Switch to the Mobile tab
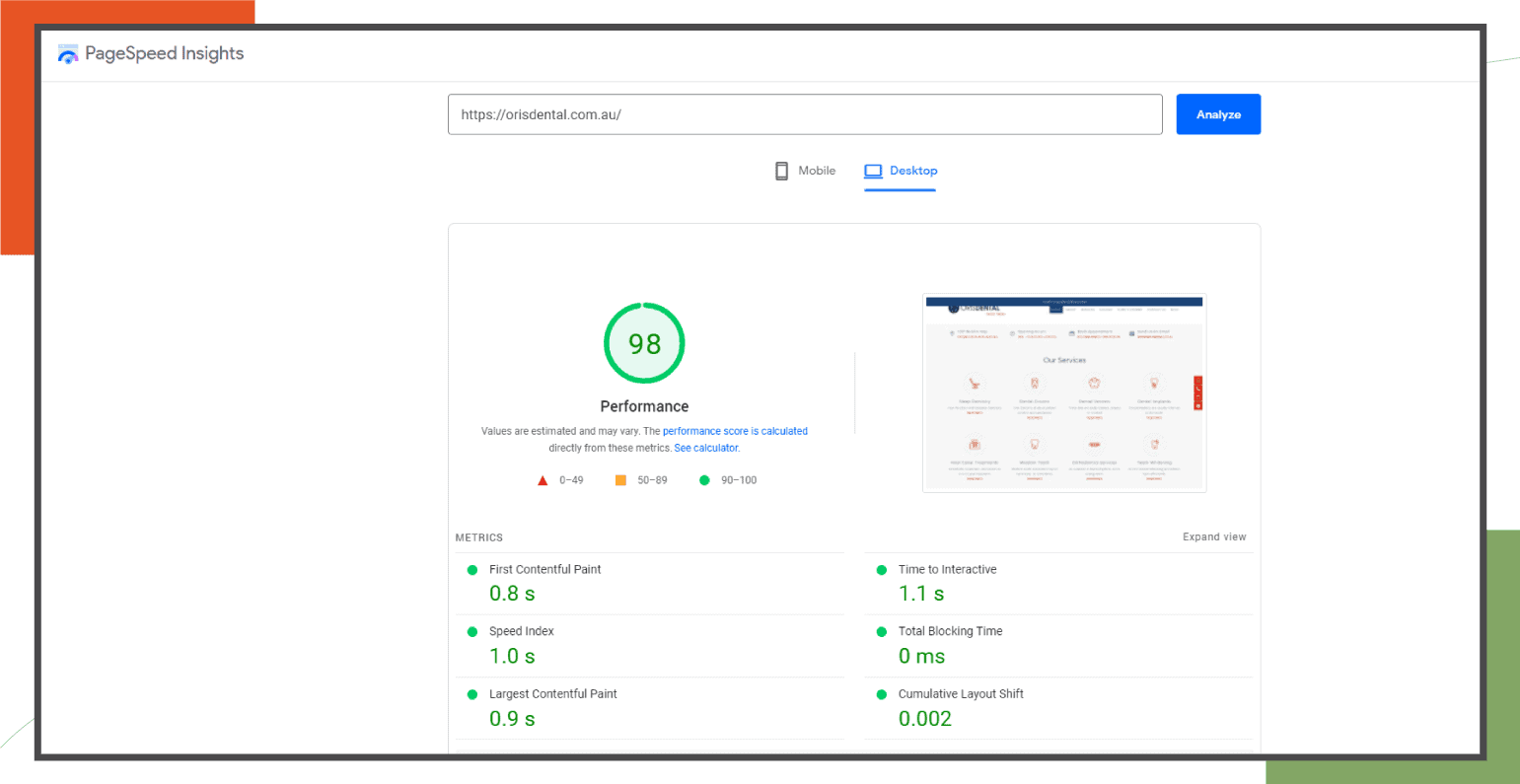 click(x=805, y=171)
